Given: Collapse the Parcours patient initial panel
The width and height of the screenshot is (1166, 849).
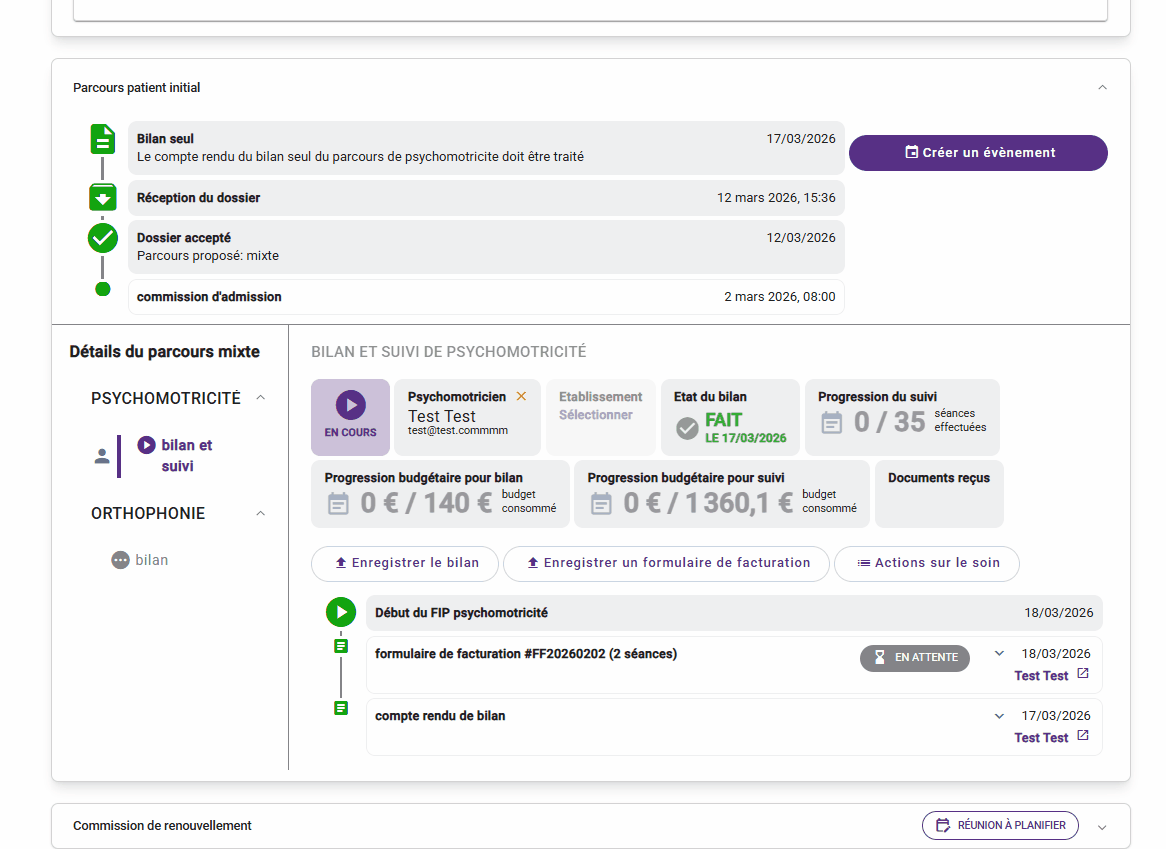Looking at the screenshot, I should [x=1102, y=88].
